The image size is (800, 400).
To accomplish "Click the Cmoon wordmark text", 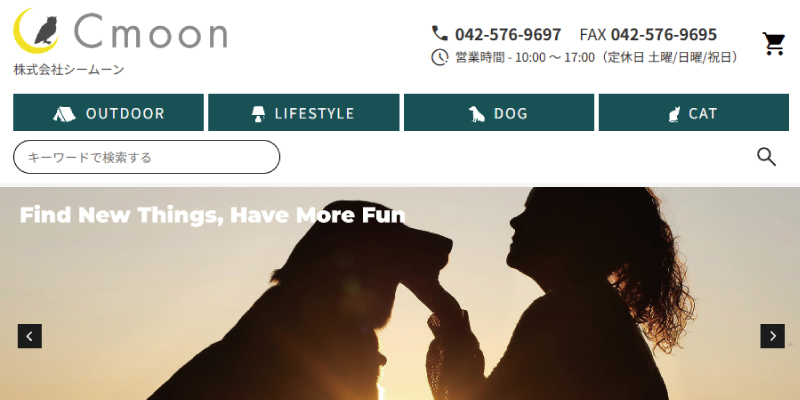I will click(x=151, y=32).
